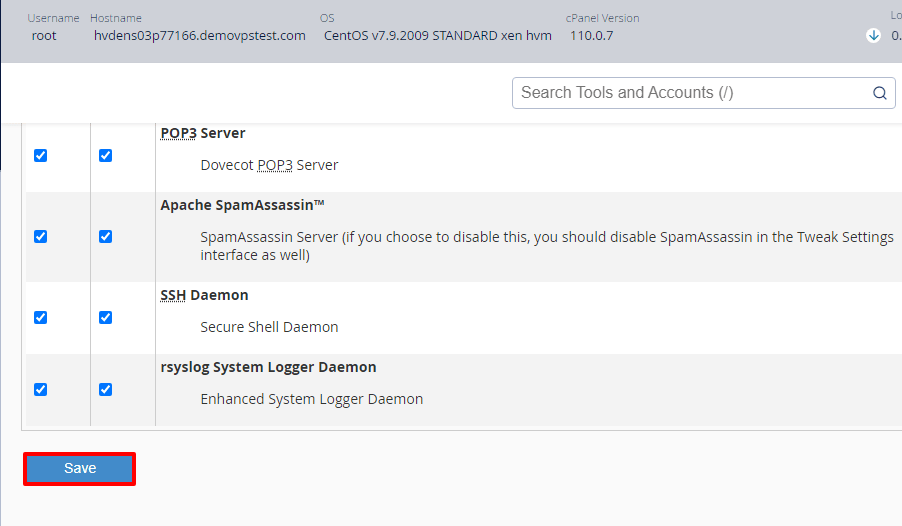Toggle the second SSH Daemon checkbox

(x=105, y=318)
